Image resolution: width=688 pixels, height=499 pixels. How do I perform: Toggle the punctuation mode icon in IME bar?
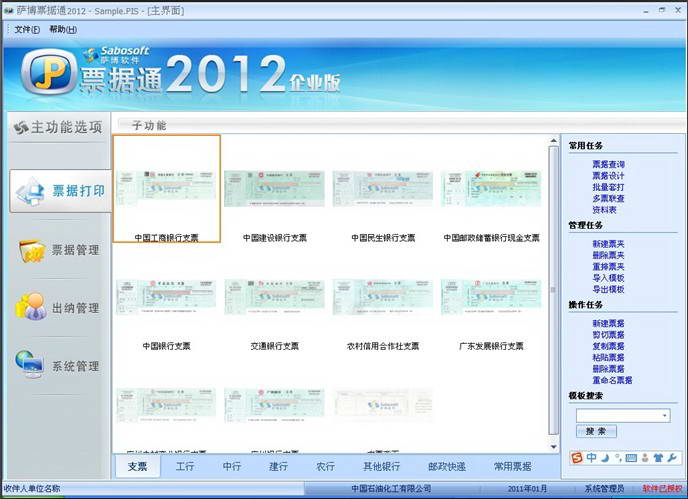click(618, 458)
